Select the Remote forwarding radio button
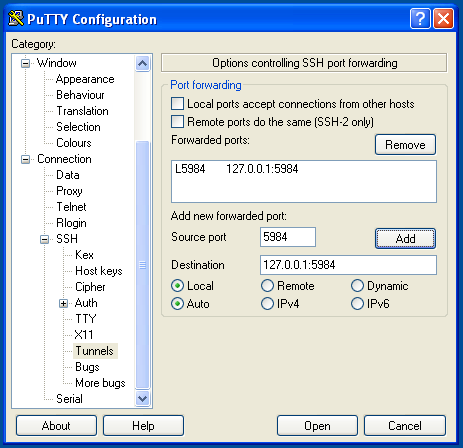Image resolution: width=463 pixels, height=448 pixels. click(267, 286)
